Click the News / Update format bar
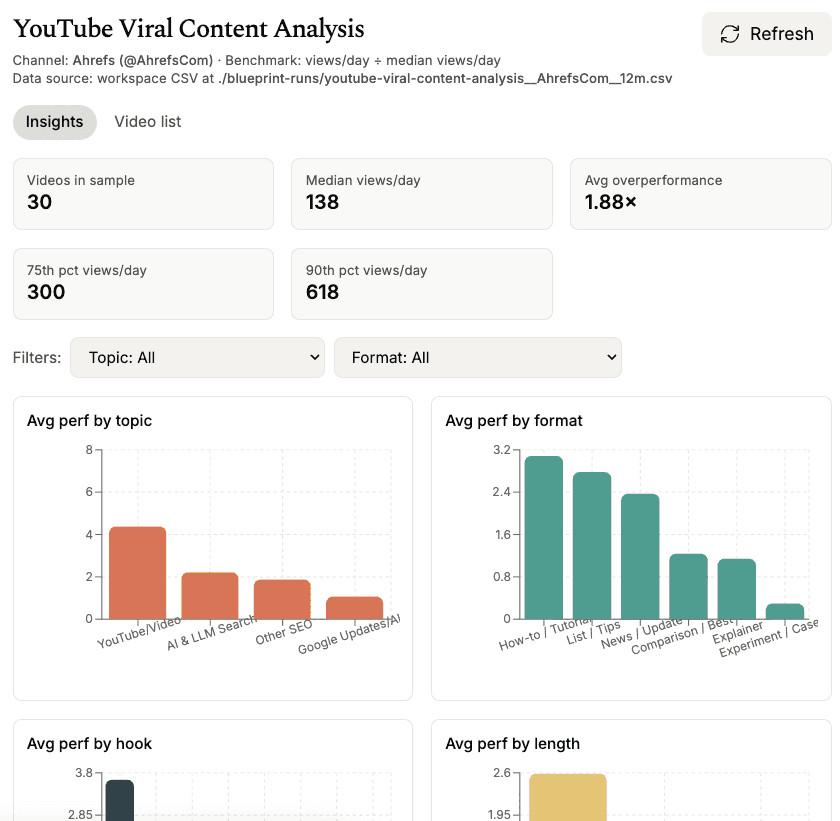The width and height of the screenshot is (840, 821). [x=640, y=556]
